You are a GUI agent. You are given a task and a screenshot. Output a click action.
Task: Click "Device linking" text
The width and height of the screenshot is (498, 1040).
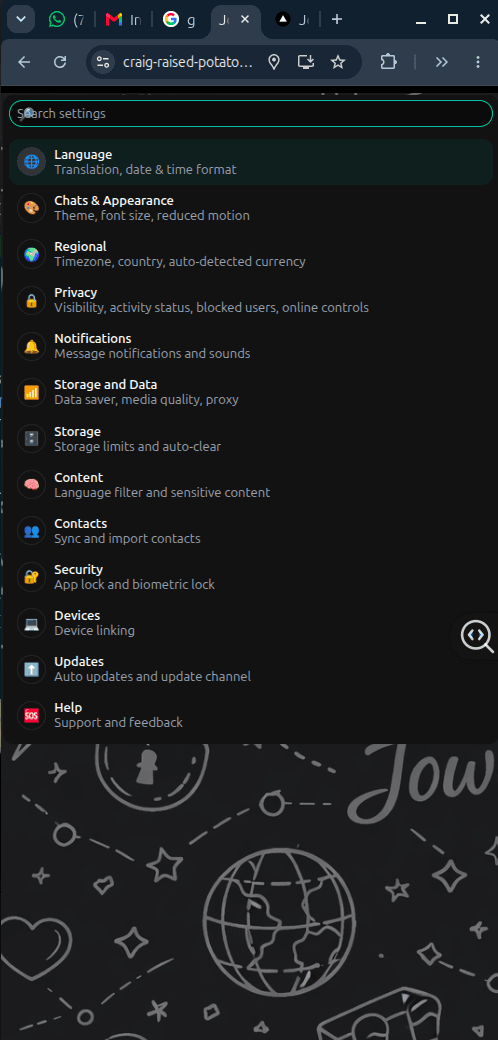coord(94,631)
